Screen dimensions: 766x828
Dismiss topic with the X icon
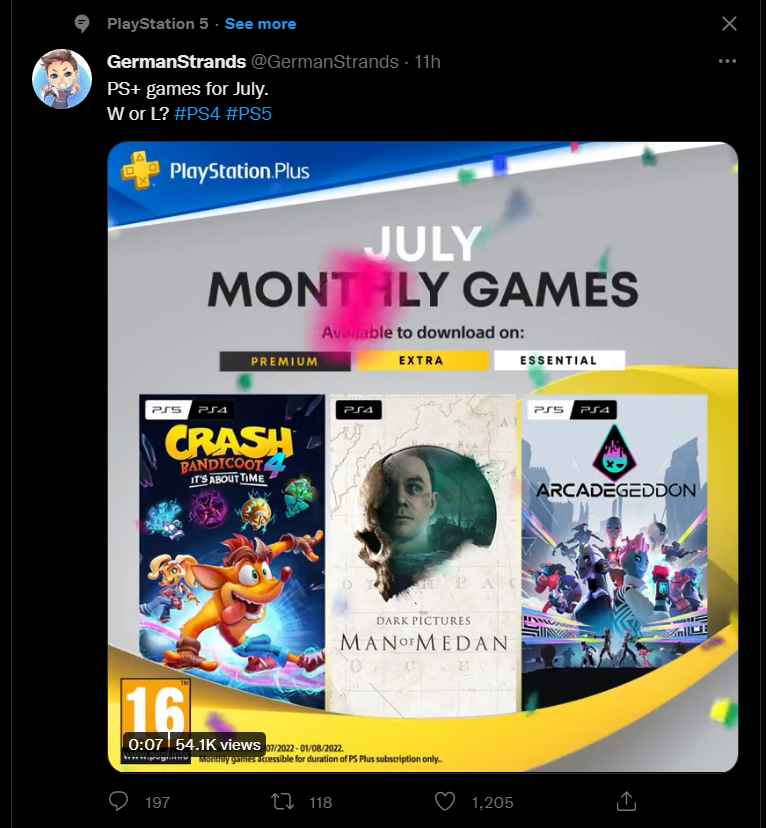coord(729,23)
